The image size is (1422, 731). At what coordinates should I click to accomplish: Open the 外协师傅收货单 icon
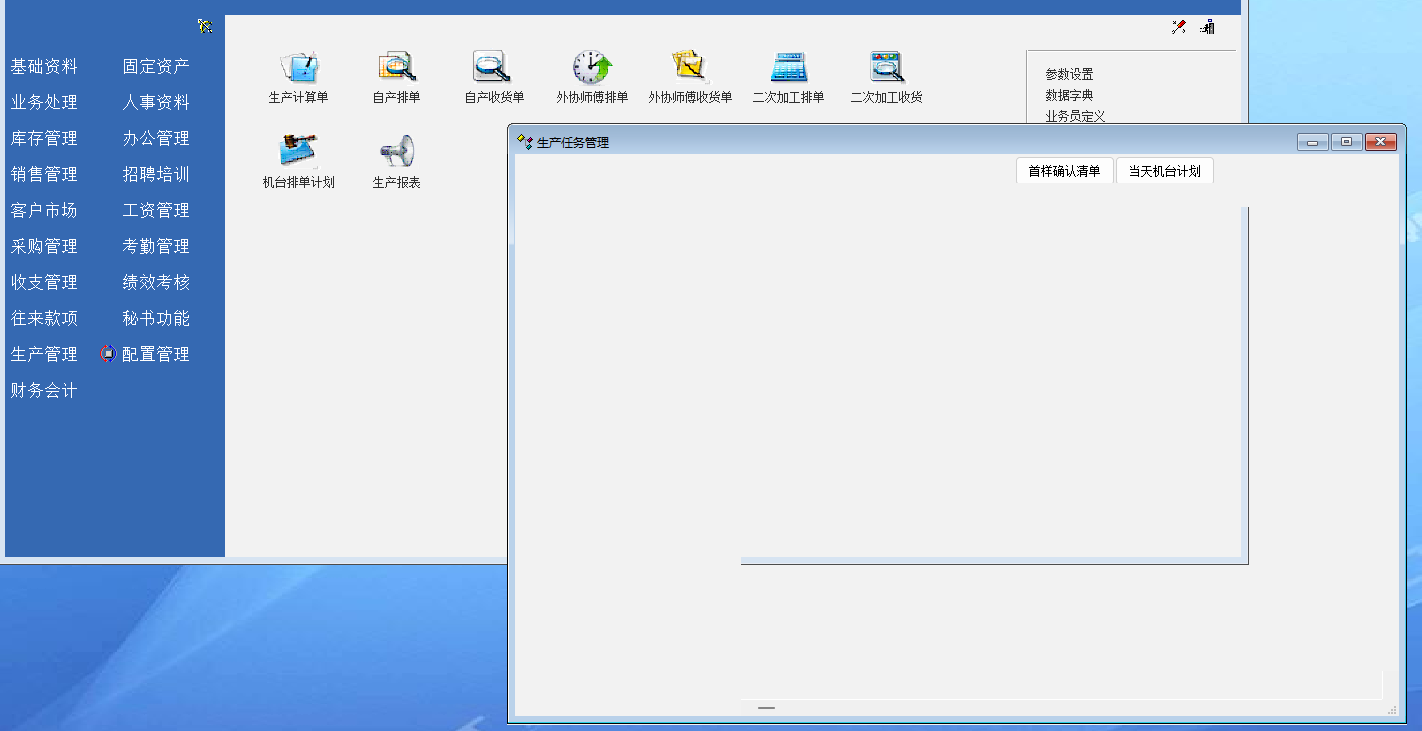click(690, 68)
